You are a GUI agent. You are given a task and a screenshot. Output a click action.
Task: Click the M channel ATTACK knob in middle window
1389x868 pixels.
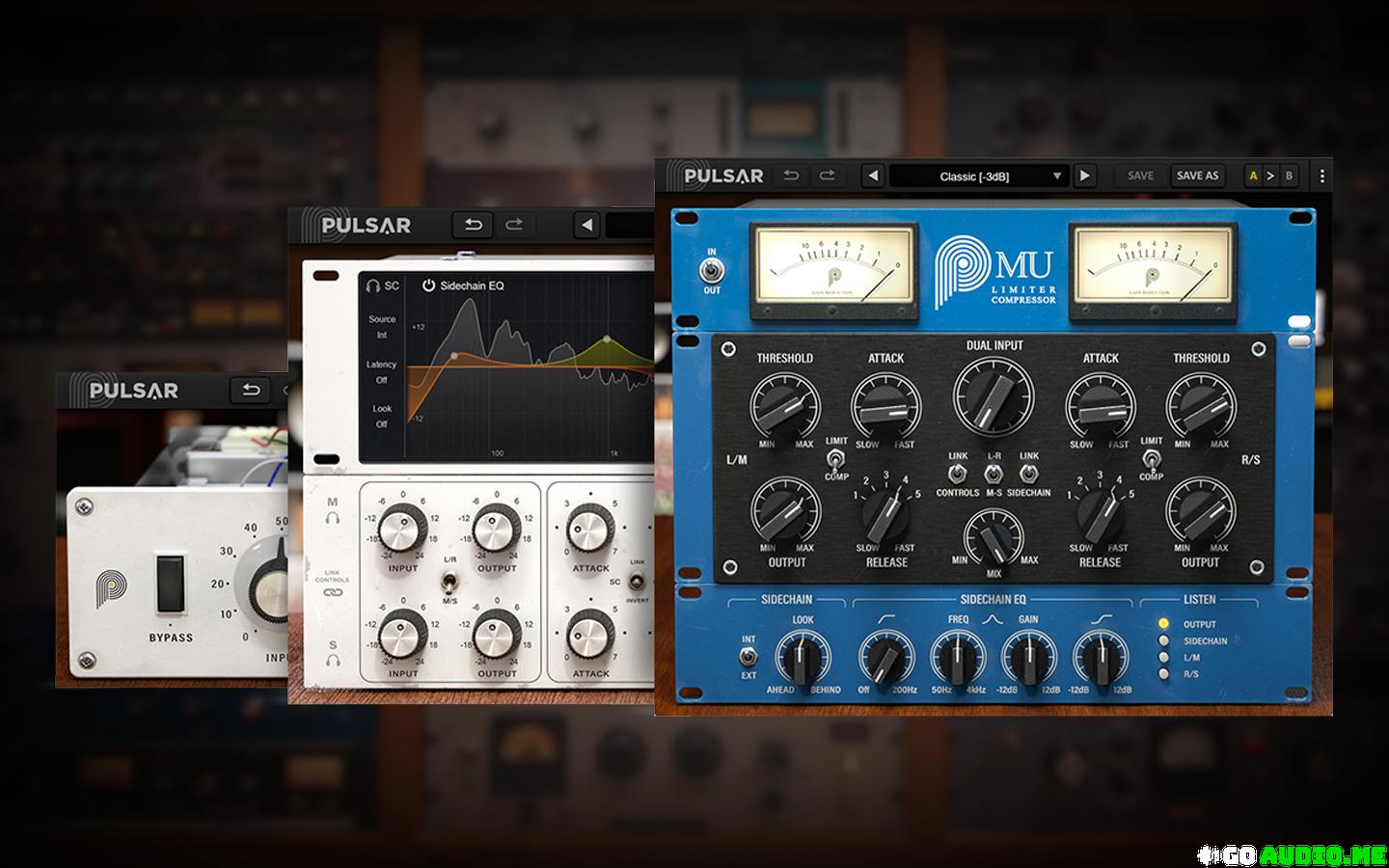click(590, 529)
